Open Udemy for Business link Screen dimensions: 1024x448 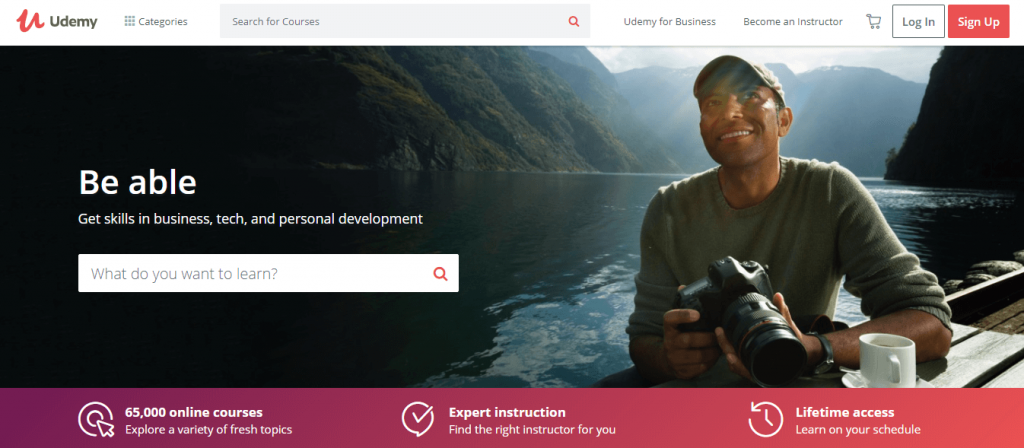[669, 22]
